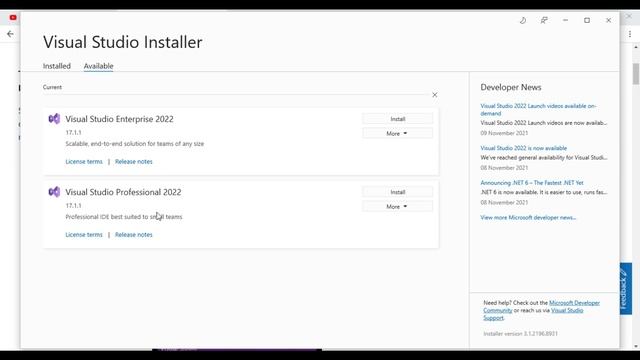Viewport: 640px width, 360px height.
Task: Click the Current section label
Action: click(52, 87)
